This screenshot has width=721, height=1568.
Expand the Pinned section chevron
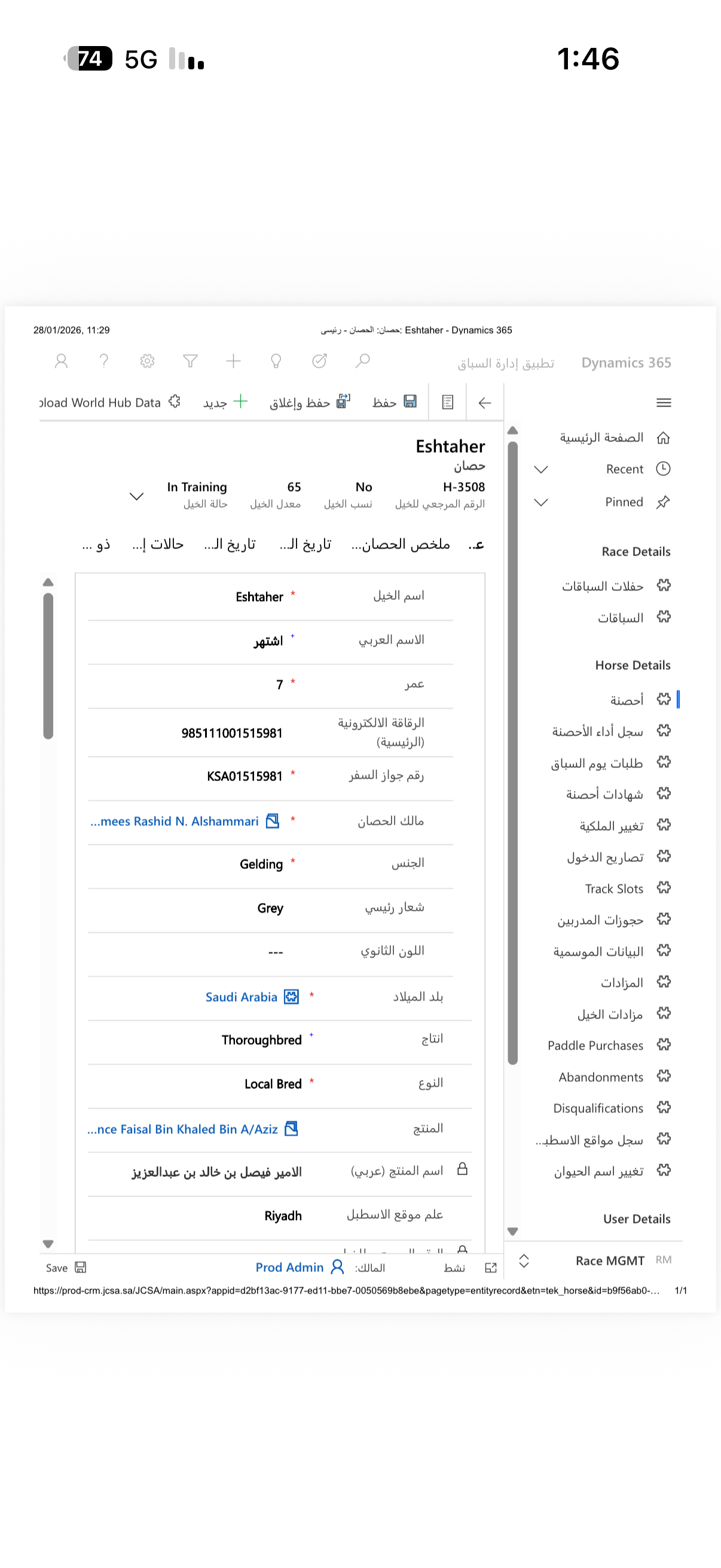[x=541, y=502]
